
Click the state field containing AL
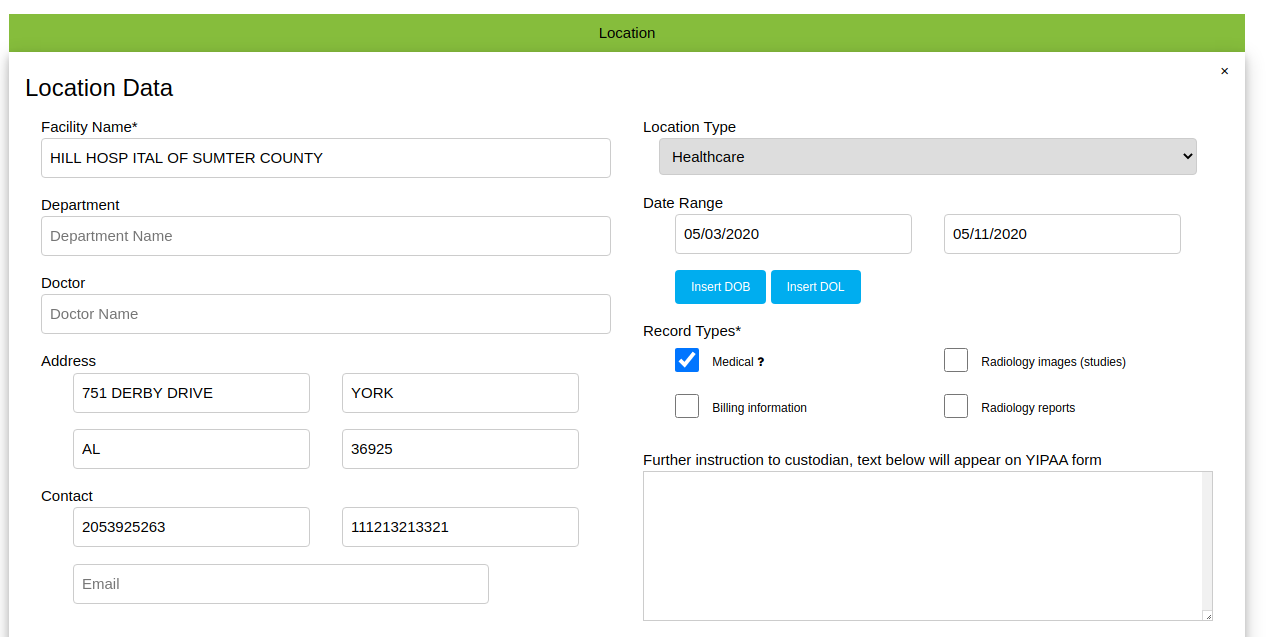click(191, 449)
